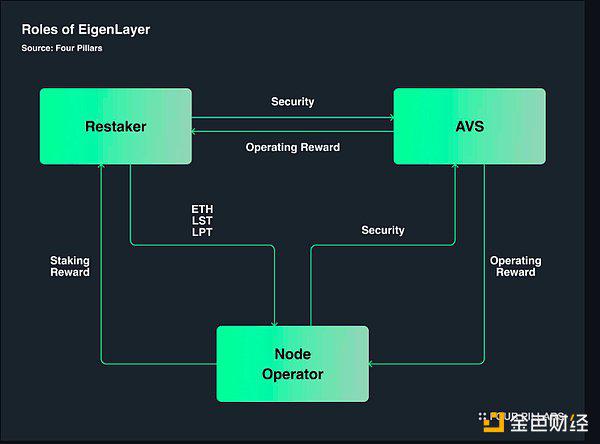The width and height of the screenshot is (600, 444).
Task: Click the ETH label
Action: coord(202,209)
